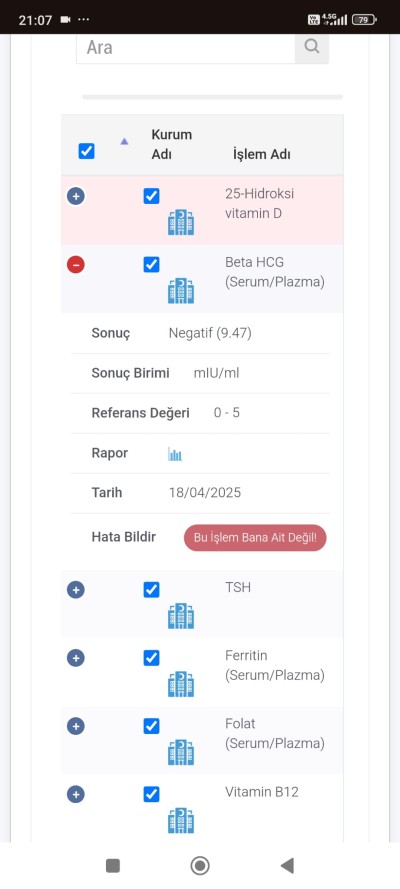This screenshot has width=400, height=889.
Task: Focus the Ara search input field
Action: 186,48
